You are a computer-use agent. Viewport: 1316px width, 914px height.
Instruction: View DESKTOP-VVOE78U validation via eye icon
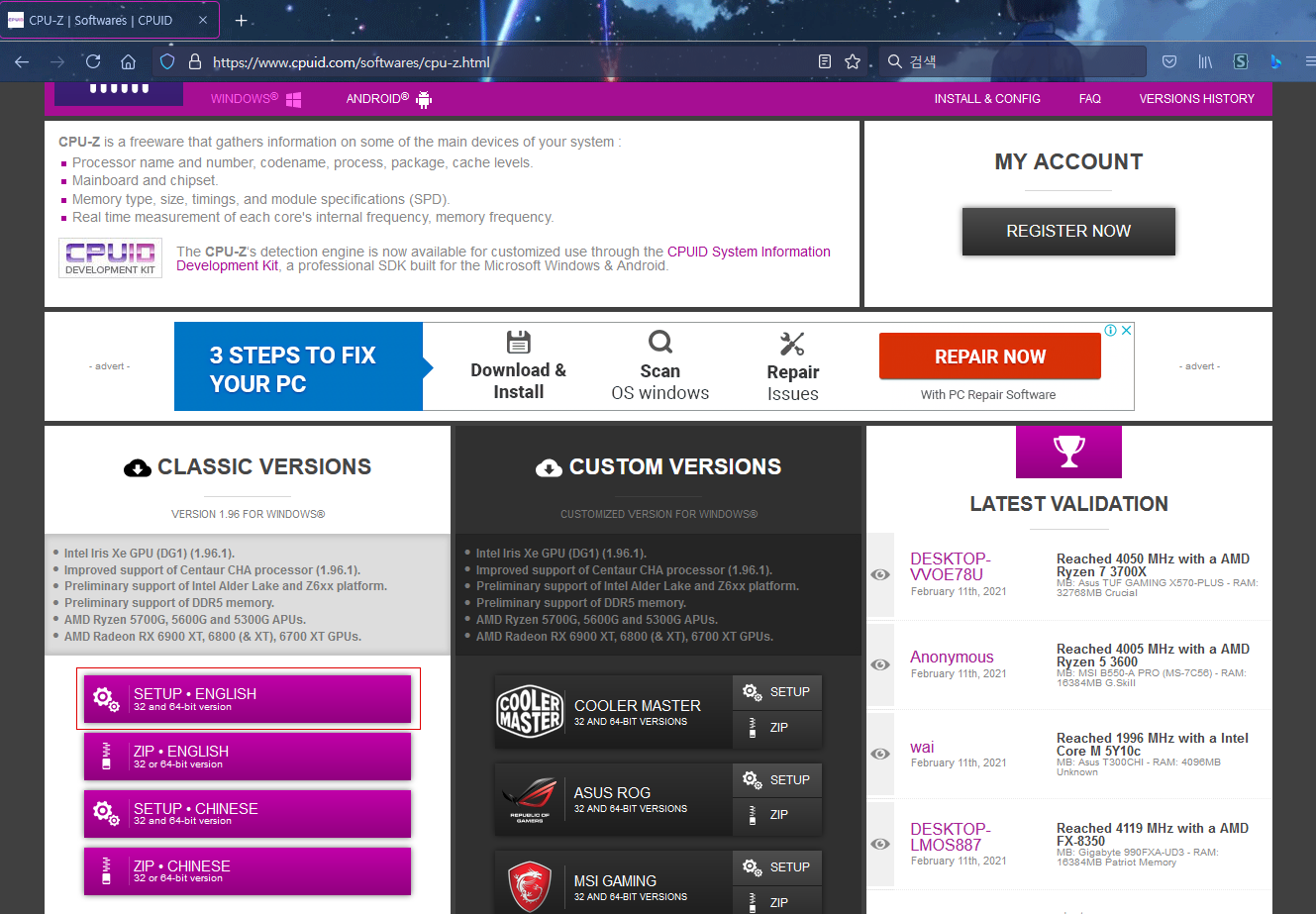coord(879,574)
